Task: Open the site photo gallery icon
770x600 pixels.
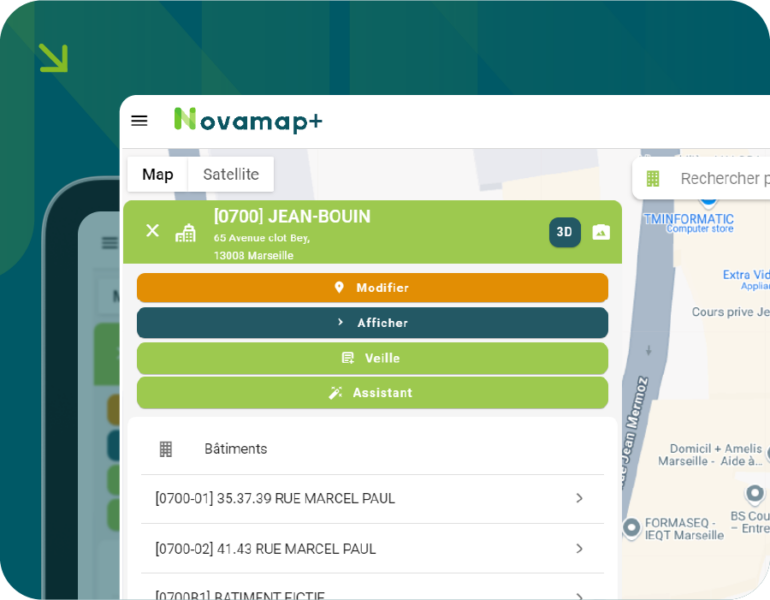Action: point(601,232)
